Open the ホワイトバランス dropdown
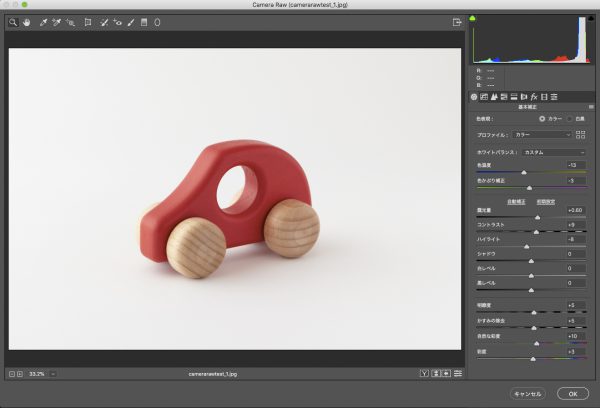This screenshot has height=408, width=600. [554, 152]
